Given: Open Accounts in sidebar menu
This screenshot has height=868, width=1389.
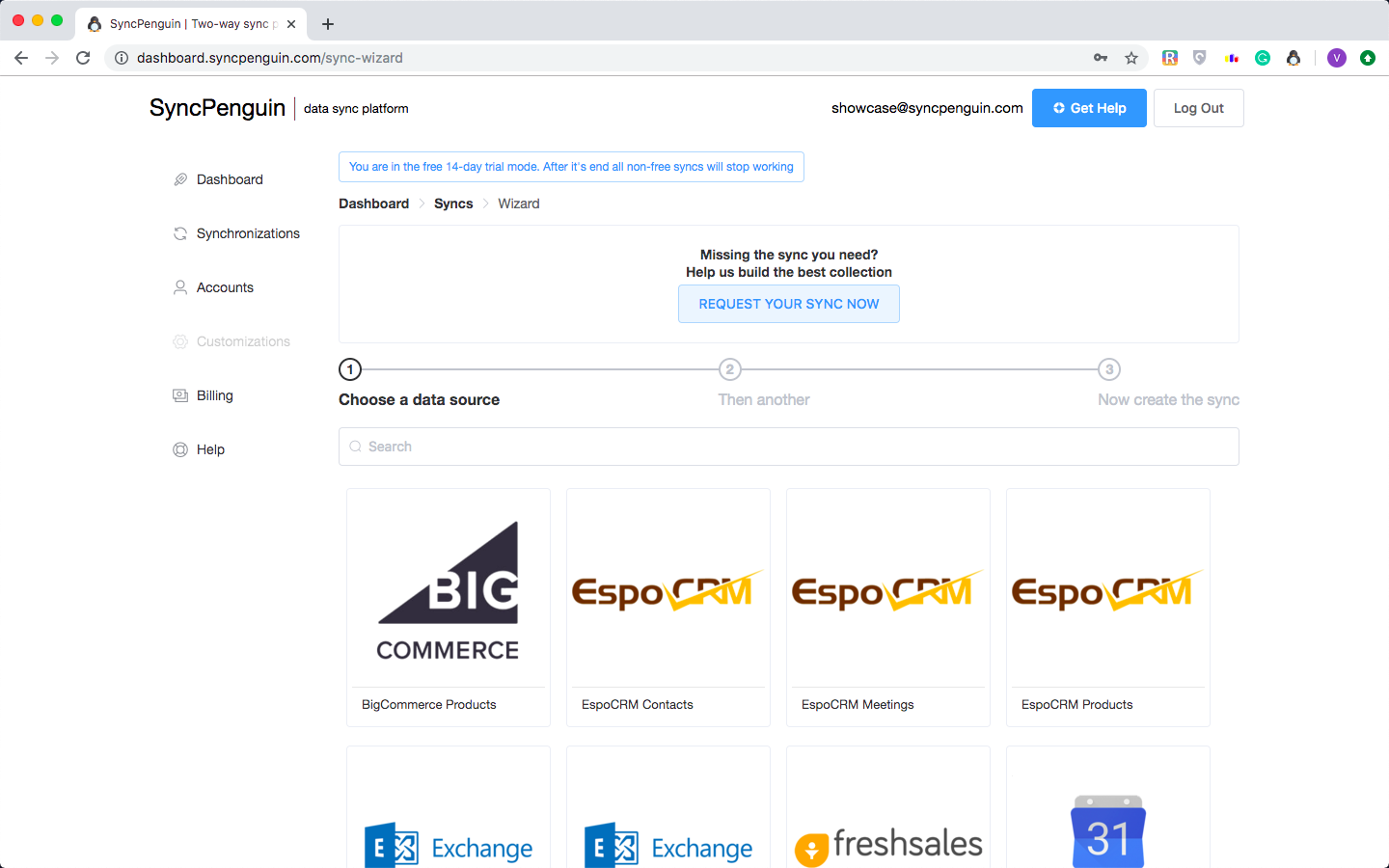Looking at the screenshot, I should pyautogui.click(x=225, y=287).
